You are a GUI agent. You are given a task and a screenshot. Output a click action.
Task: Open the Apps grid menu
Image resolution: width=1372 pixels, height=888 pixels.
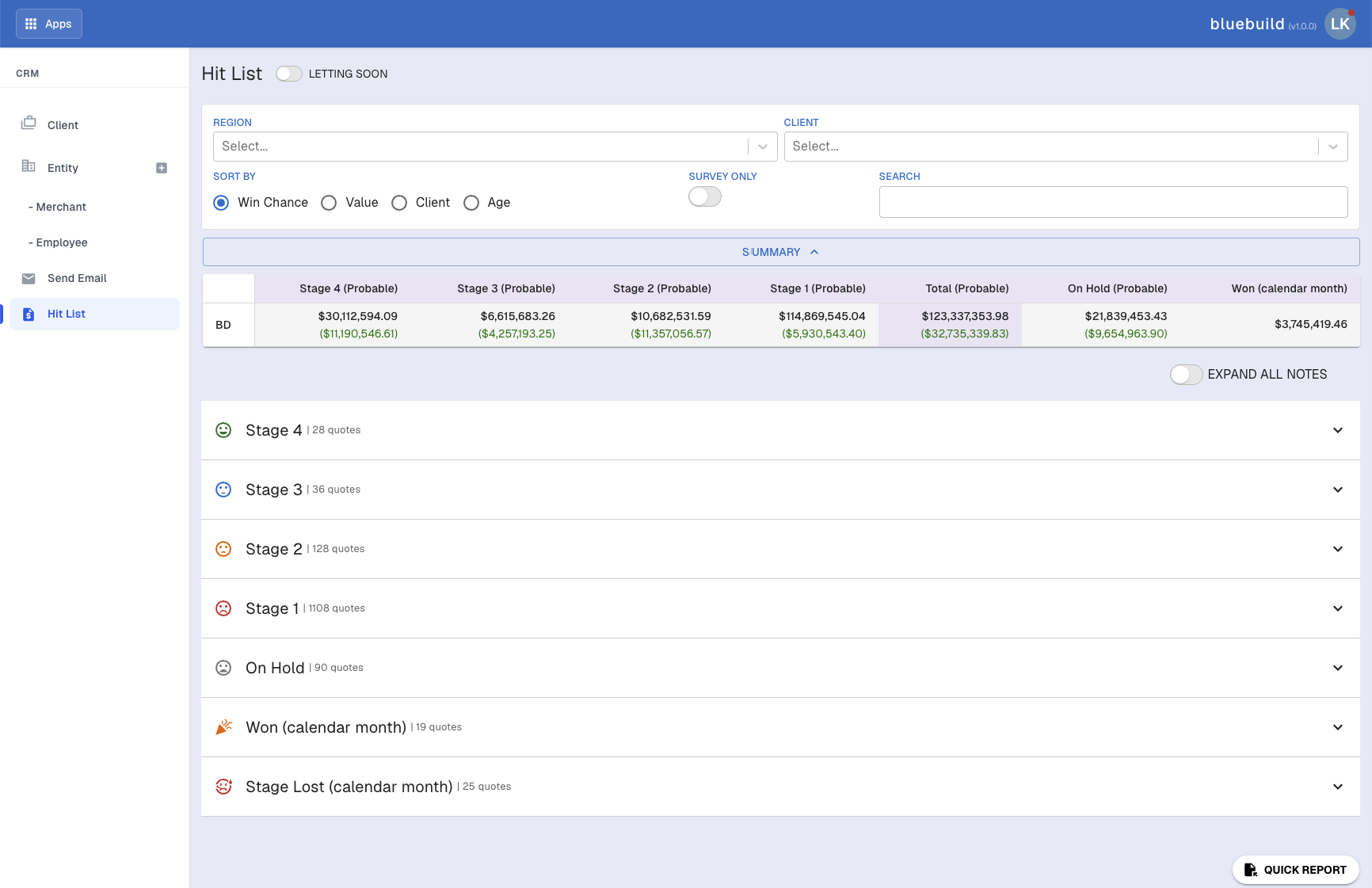49,24
